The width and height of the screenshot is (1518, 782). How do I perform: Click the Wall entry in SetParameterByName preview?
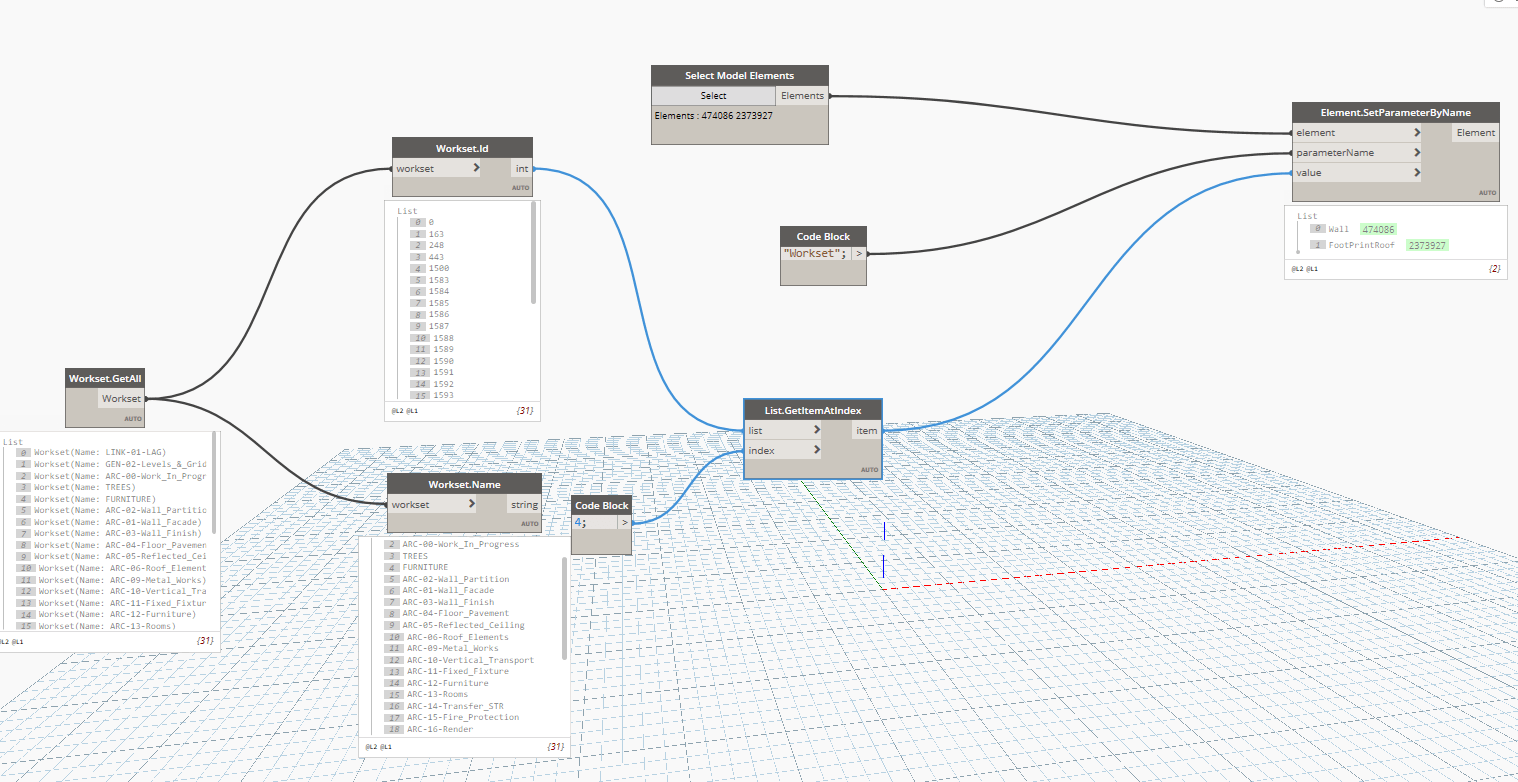1338,230
